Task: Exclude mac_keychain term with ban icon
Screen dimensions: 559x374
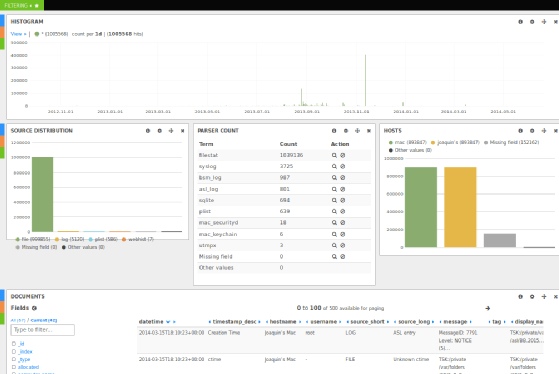Action: coord(343,234)
